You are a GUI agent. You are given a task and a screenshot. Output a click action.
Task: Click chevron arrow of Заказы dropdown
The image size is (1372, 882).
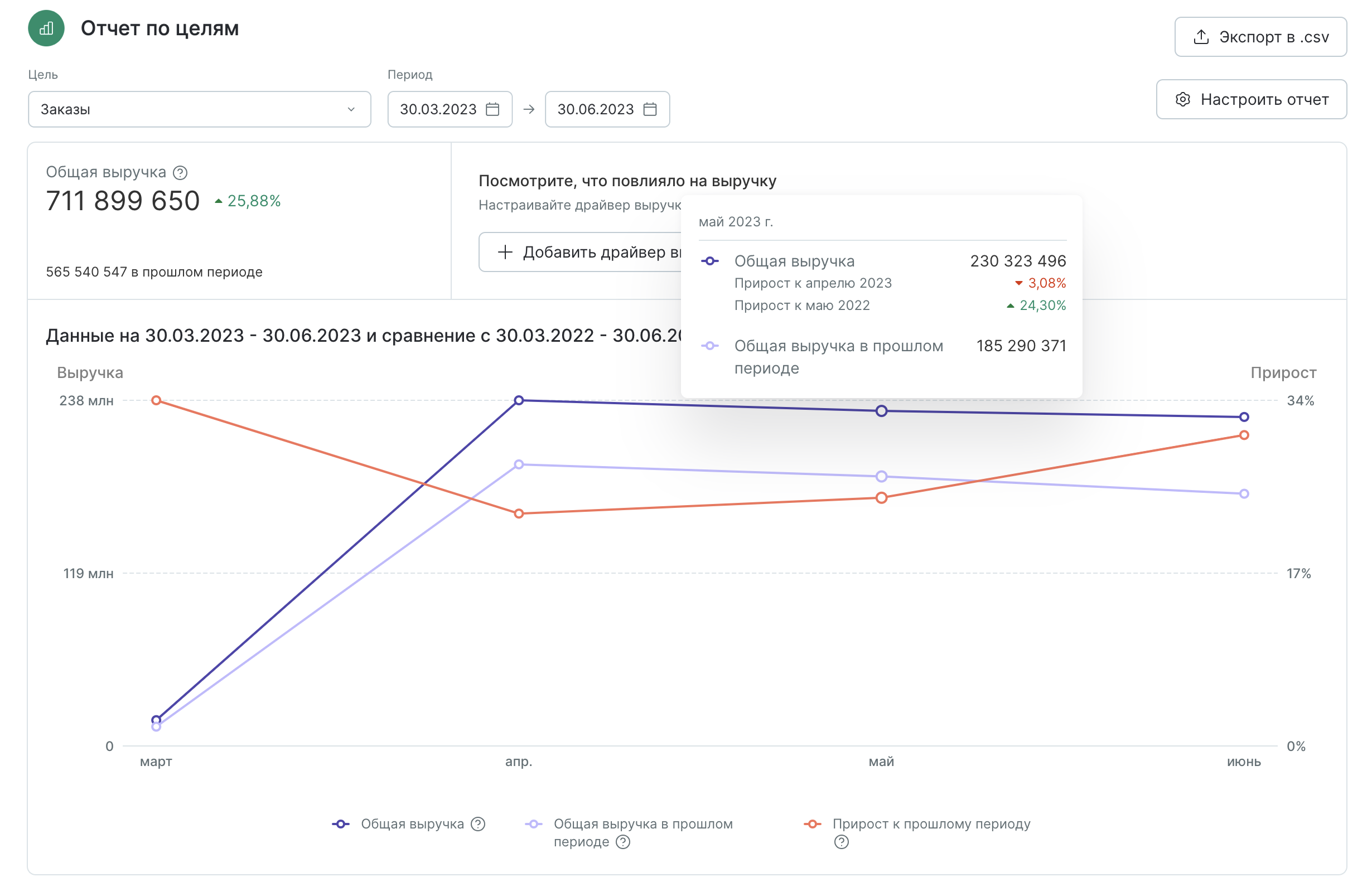coord(351,109)
